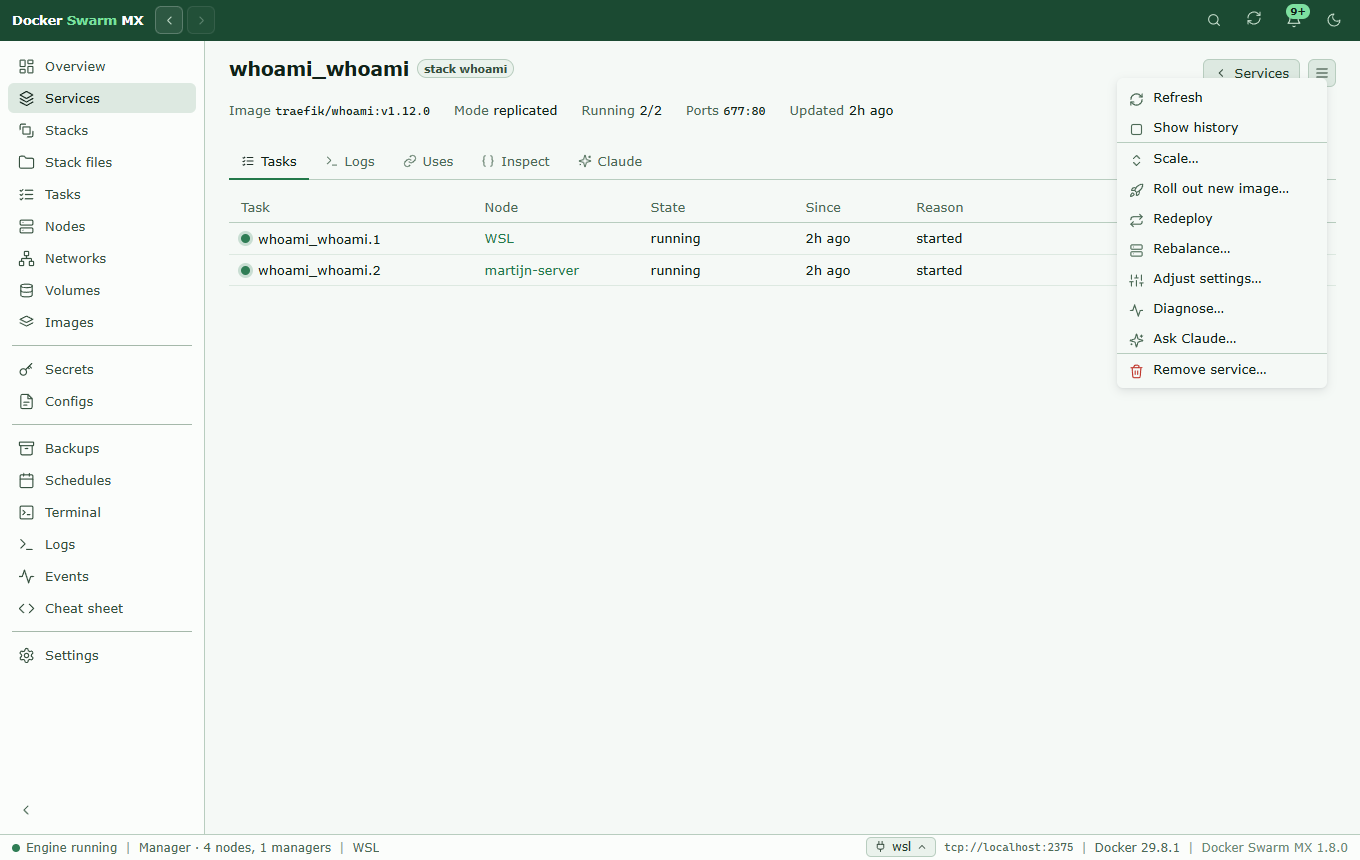
Task: Open notifications bell with 9+ badge
Action: [x=1294, y=19]
